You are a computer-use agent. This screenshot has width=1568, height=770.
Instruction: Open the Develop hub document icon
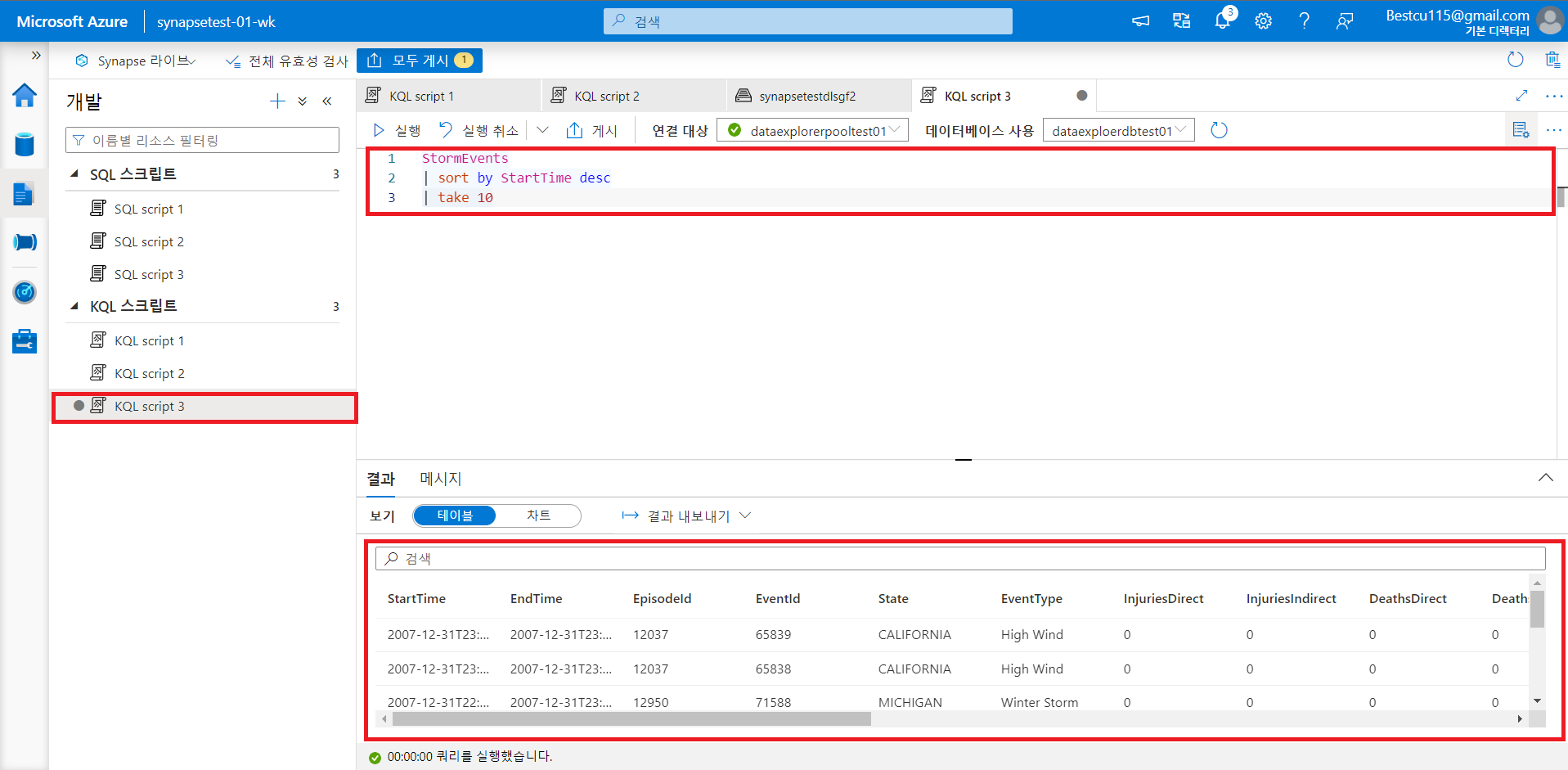click(25, 194)
